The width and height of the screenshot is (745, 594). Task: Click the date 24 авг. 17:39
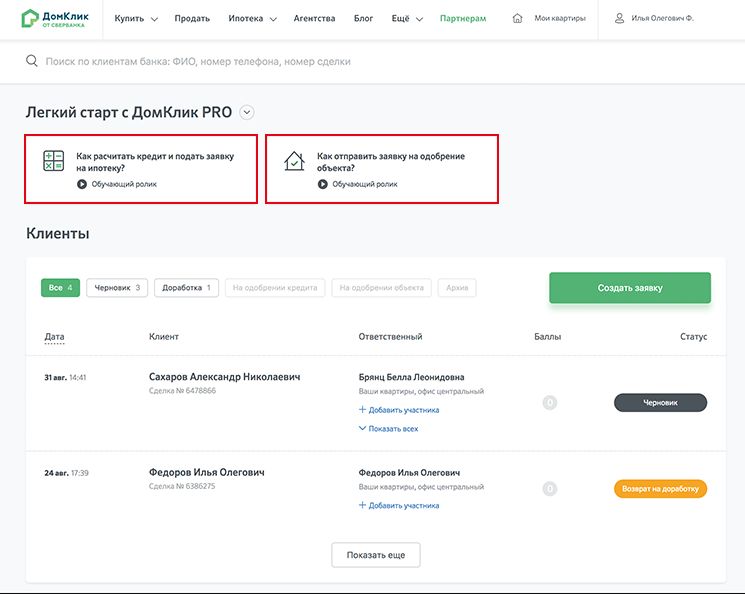(x=67, y=473)
